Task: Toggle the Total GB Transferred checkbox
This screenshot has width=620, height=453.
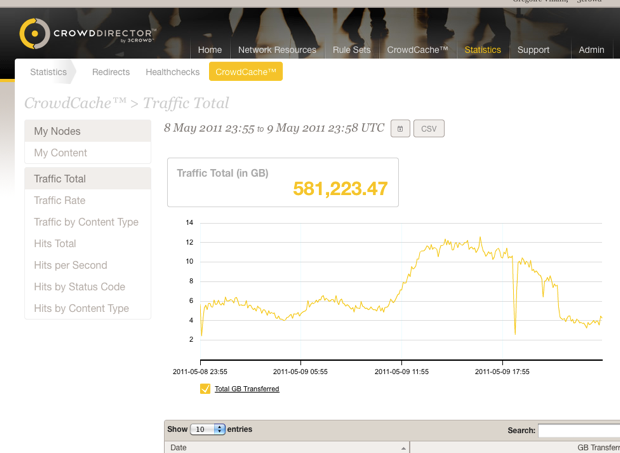Action: pyautogui.click(x=205, y=389)
